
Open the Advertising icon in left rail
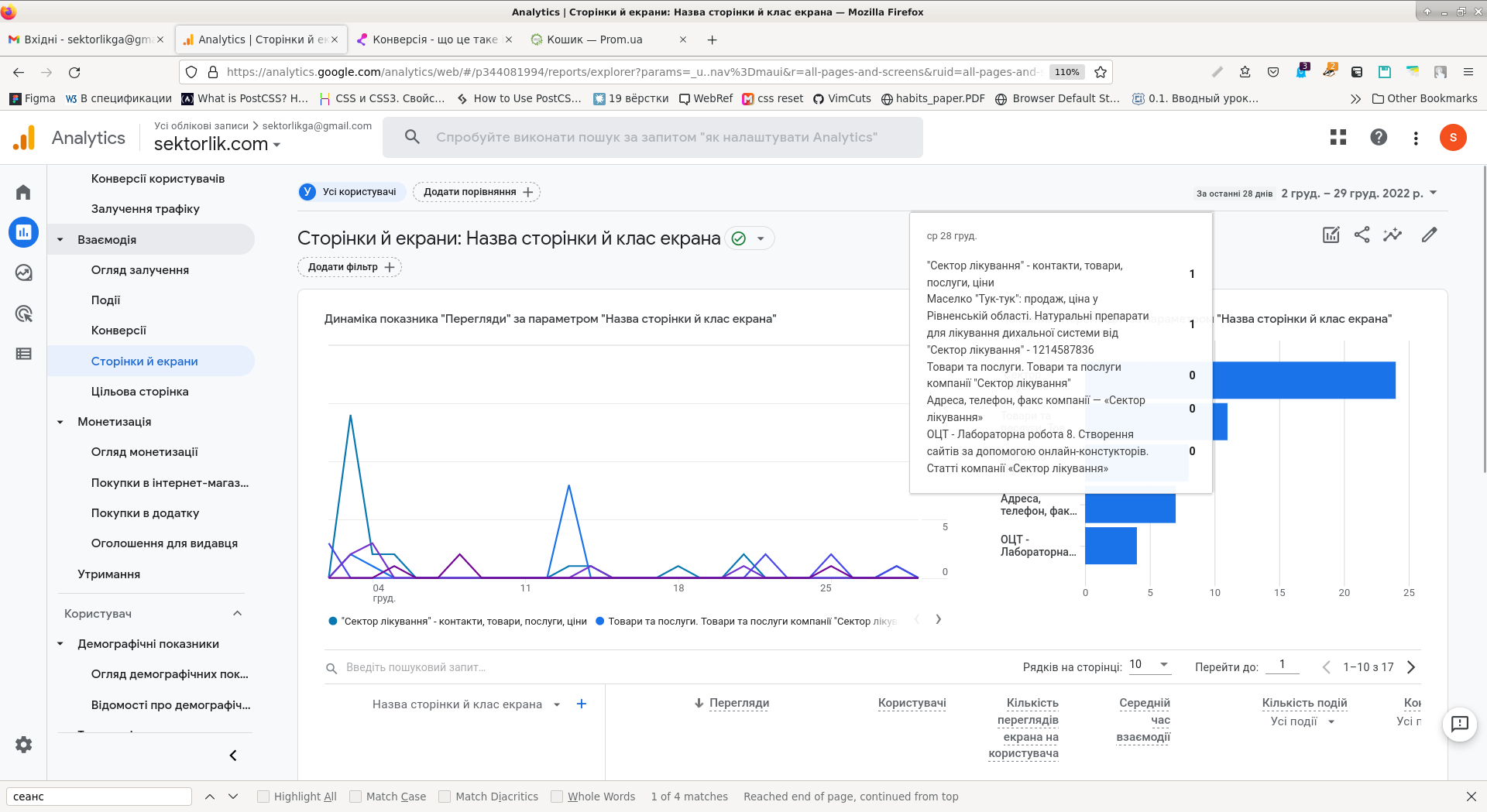pyautogui.click(x=23, y=313)
